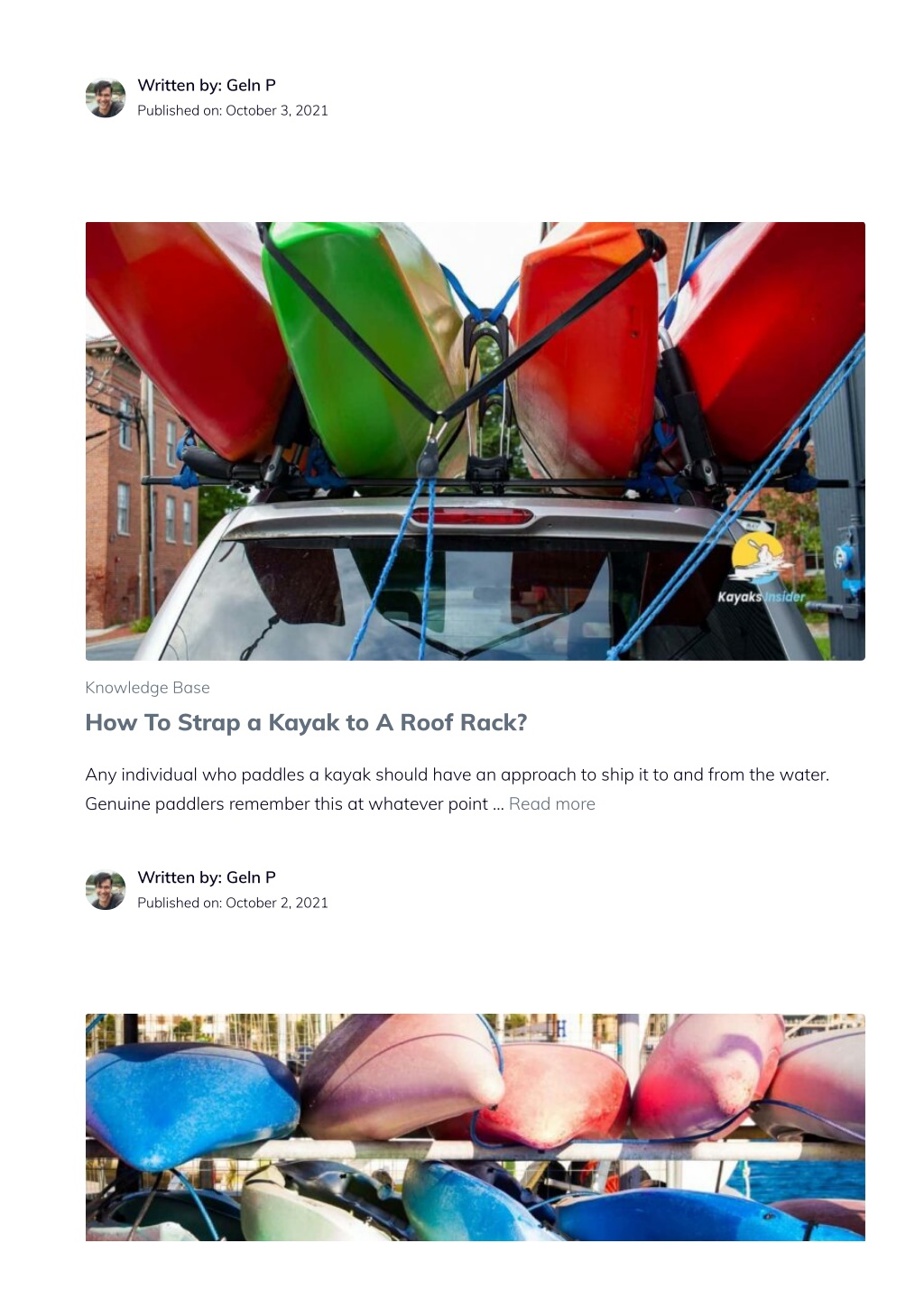Click the article excerpt starting 'Any individual who paddles'
This screenshot has height=1308, width=924.
[x=457, y=789]
